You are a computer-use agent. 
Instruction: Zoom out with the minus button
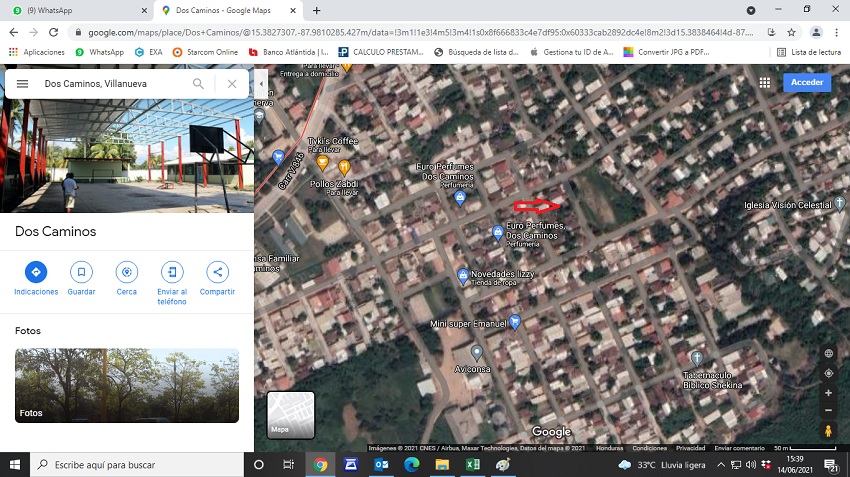coord(828,411)
